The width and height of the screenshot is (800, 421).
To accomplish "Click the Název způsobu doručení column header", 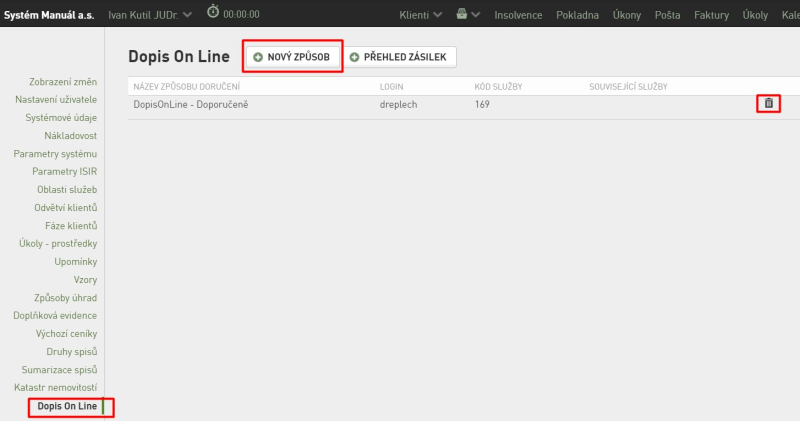I will (187, 87).
